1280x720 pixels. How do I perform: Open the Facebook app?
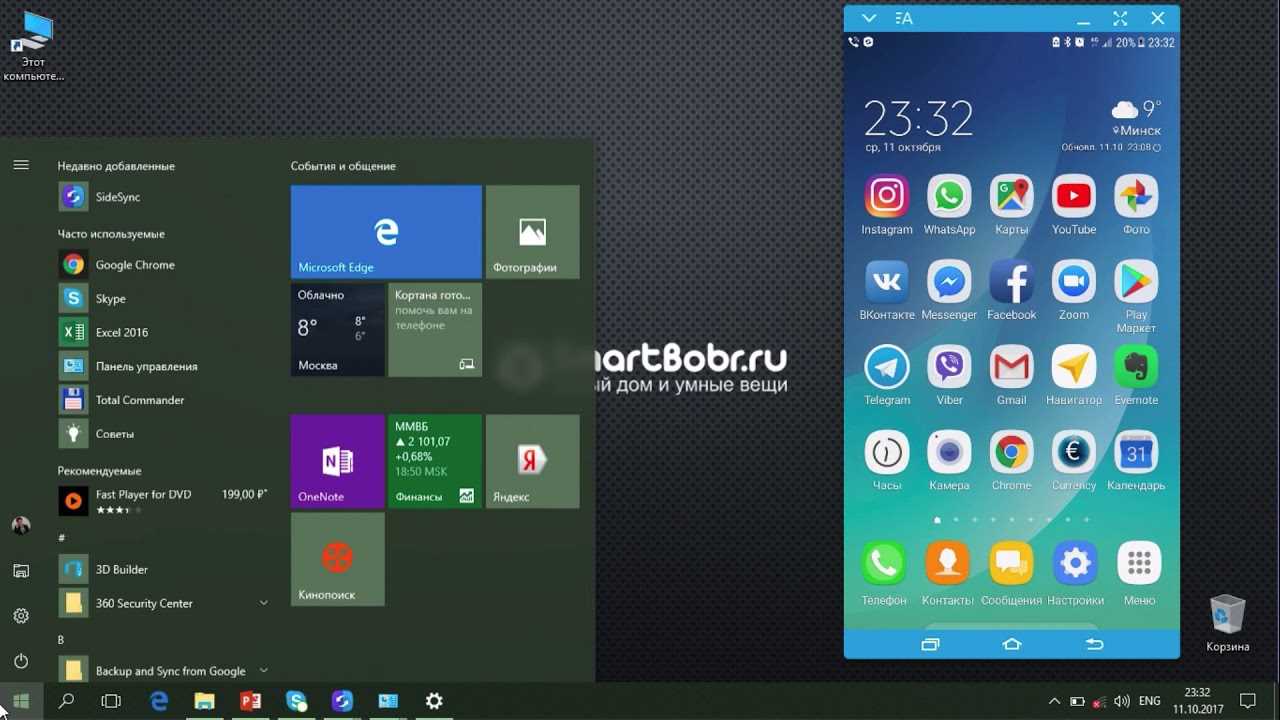pyautogui.click(x=1011, y=282)
